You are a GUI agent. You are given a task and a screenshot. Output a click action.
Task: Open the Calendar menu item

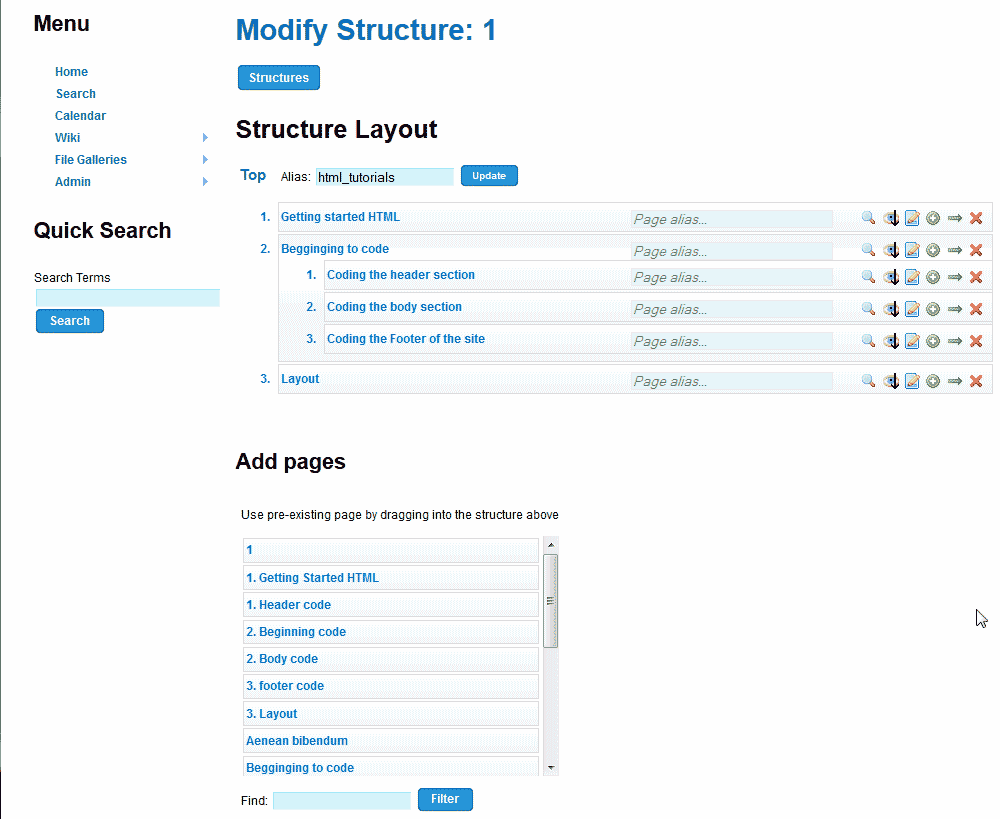tap(80, 116)
